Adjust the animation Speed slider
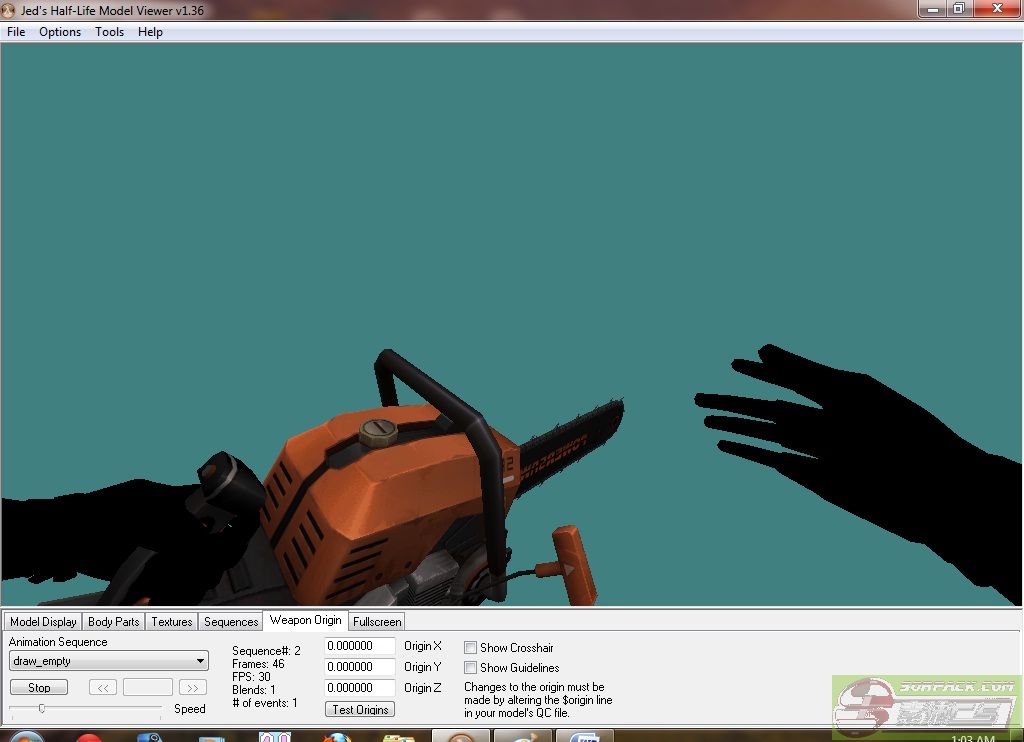The image size is (1024, 742). (x=42, y=708)
